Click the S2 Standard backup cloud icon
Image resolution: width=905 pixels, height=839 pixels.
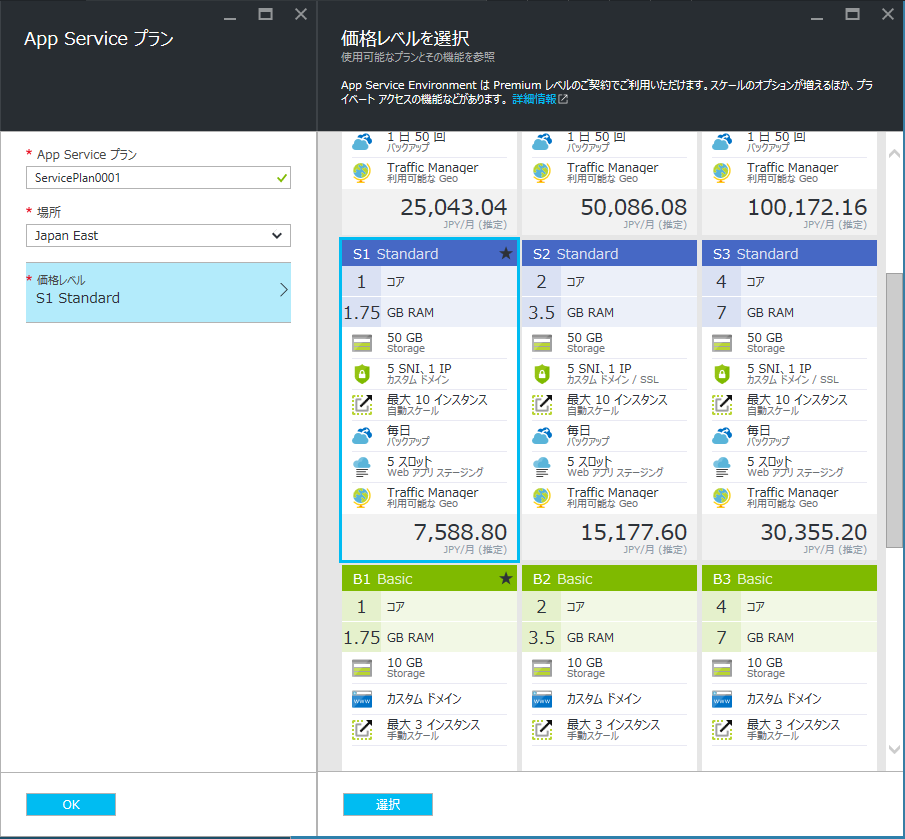pyautogui.click(x=542, y=436)
